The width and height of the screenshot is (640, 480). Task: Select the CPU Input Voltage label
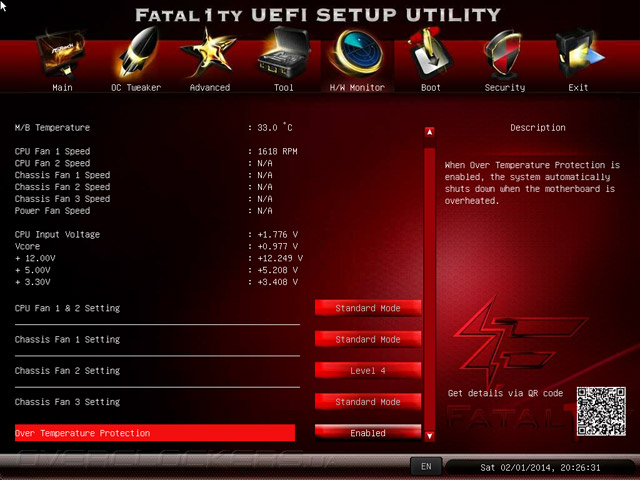coord(57,235)
